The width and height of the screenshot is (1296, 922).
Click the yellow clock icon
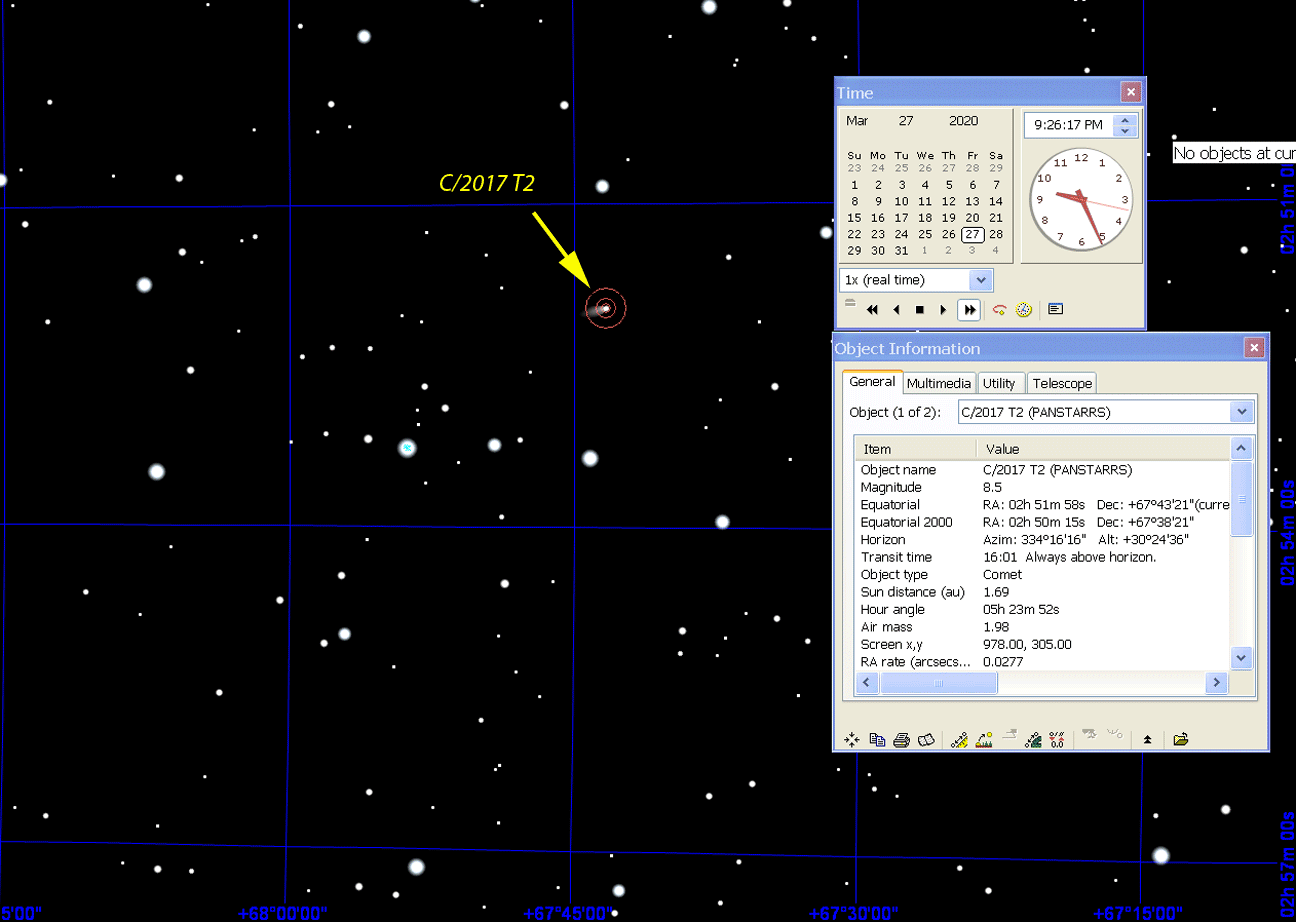(1023, 310)
